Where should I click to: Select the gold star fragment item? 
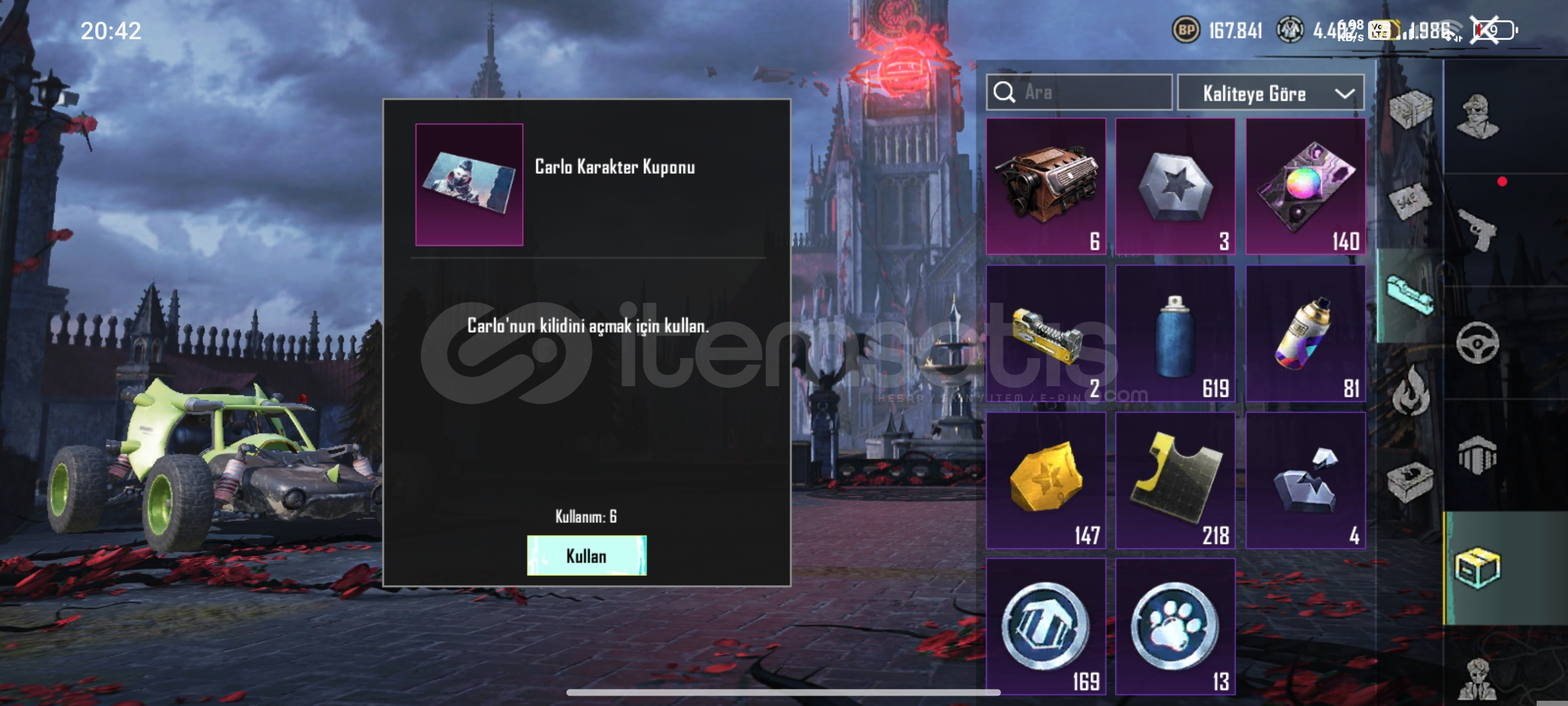[x=1045, y=480]
